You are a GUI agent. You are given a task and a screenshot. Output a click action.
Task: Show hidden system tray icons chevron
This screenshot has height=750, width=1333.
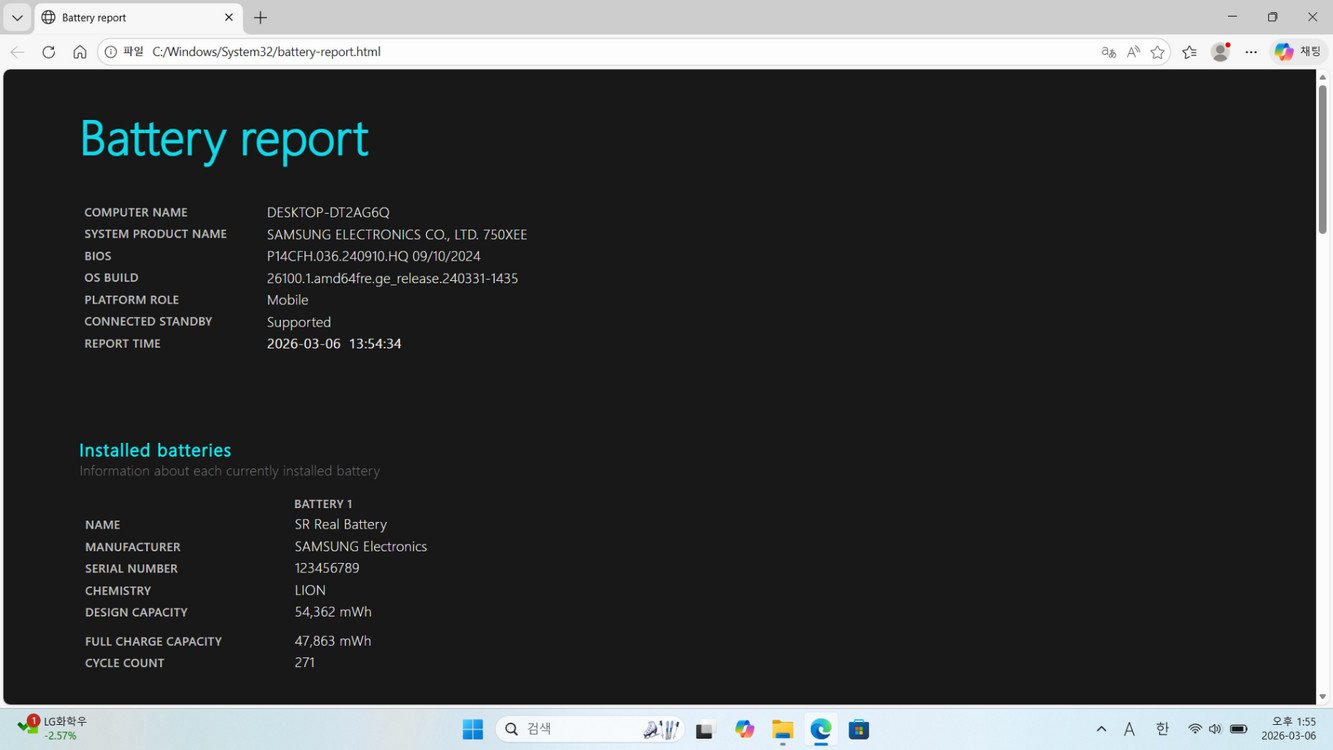coord(1101,730)
